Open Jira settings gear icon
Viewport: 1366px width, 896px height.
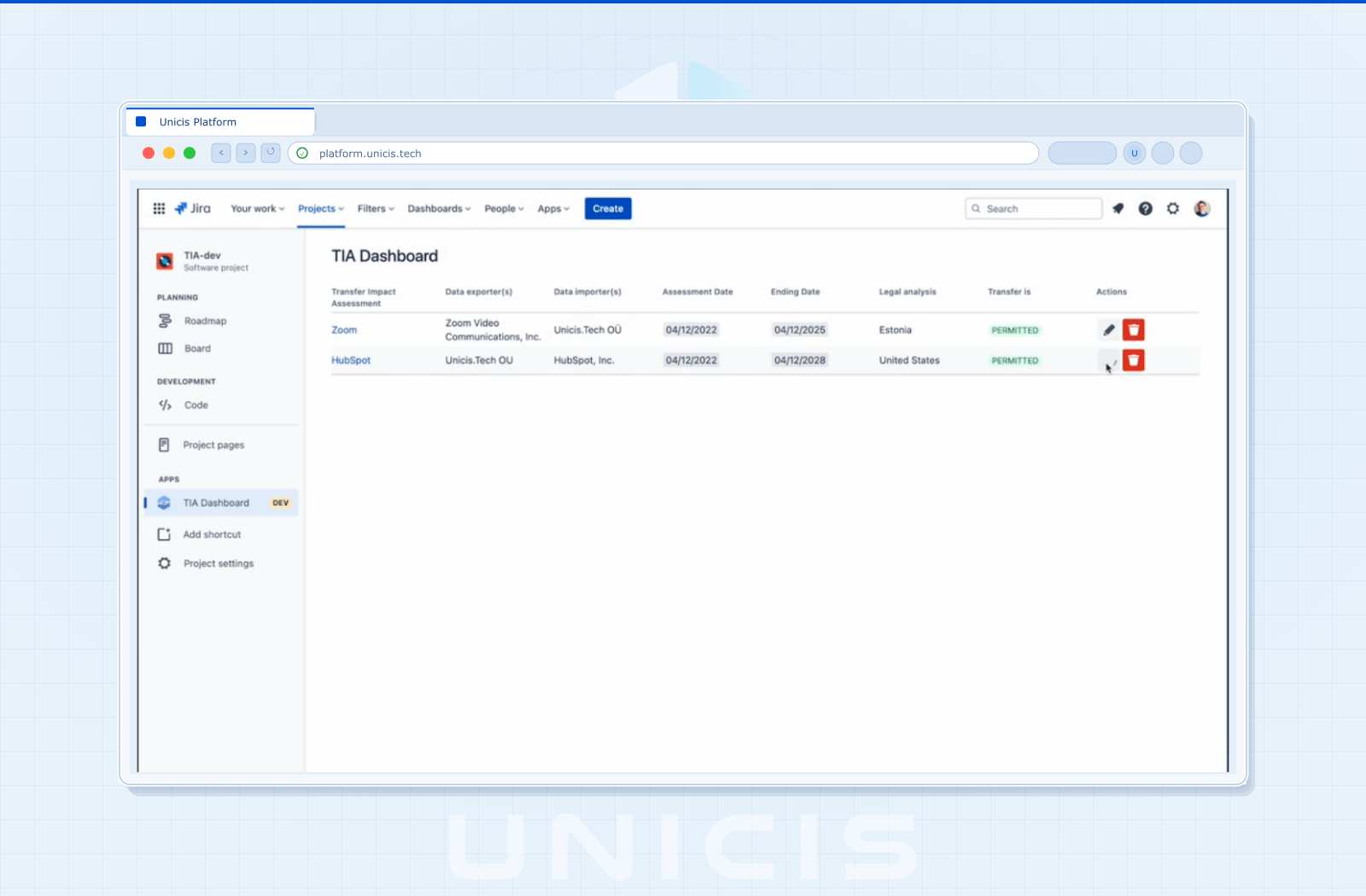click(1173, 208)
